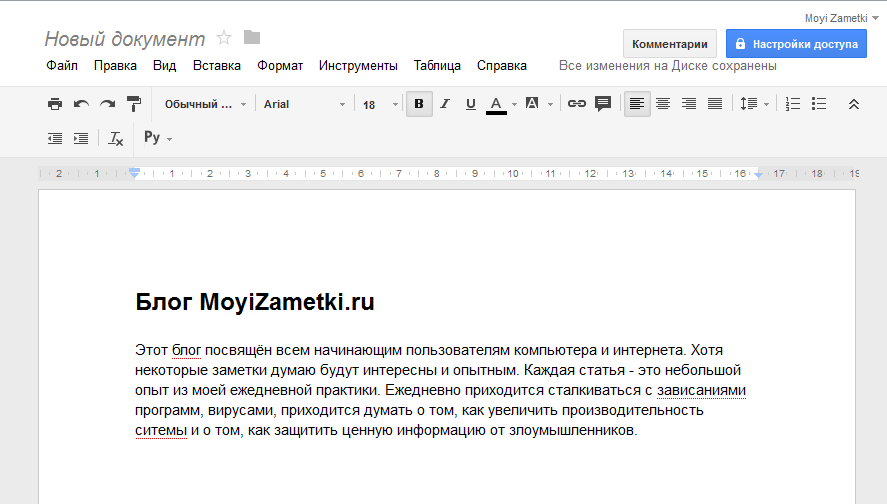Open the Файл menu
This screenshot has width=887, height=504.
click(x=62, y=66)
